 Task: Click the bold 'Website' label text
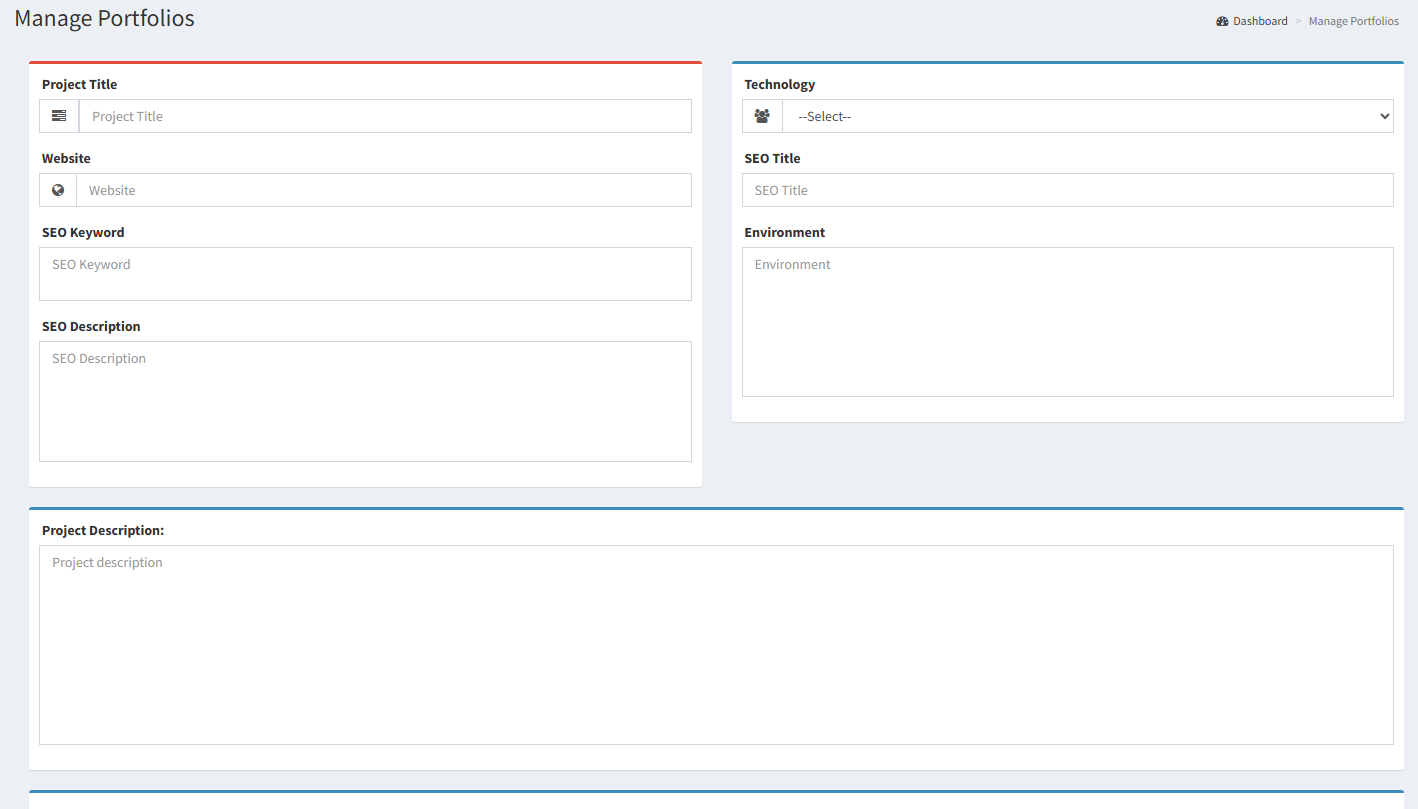coord(66,159)
